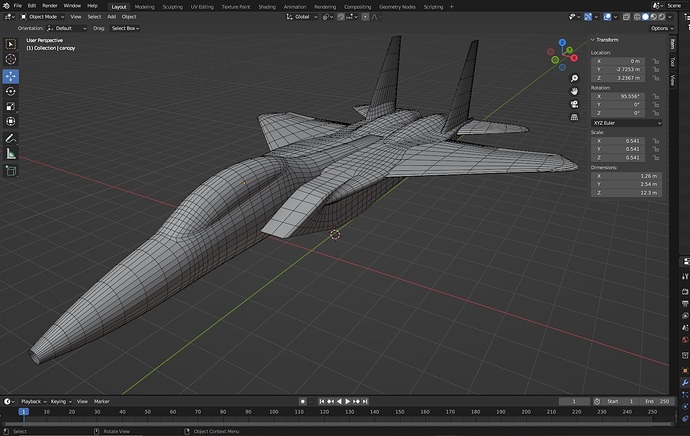Jump to the timeline end frame
This screenshot has height=436, width=690.
(365, 401)
